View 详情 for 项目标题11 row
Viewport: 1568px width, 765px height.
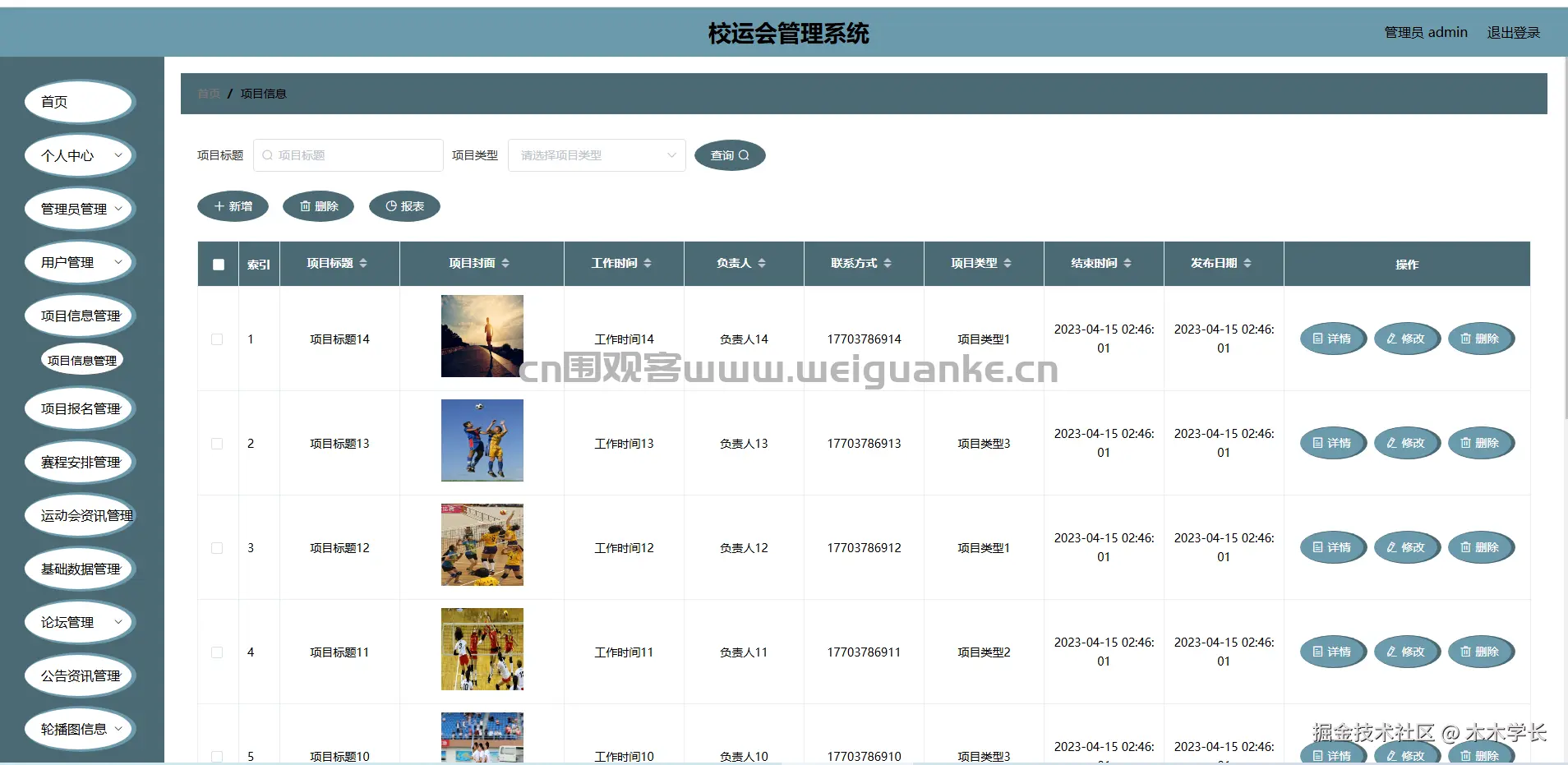1333,652
